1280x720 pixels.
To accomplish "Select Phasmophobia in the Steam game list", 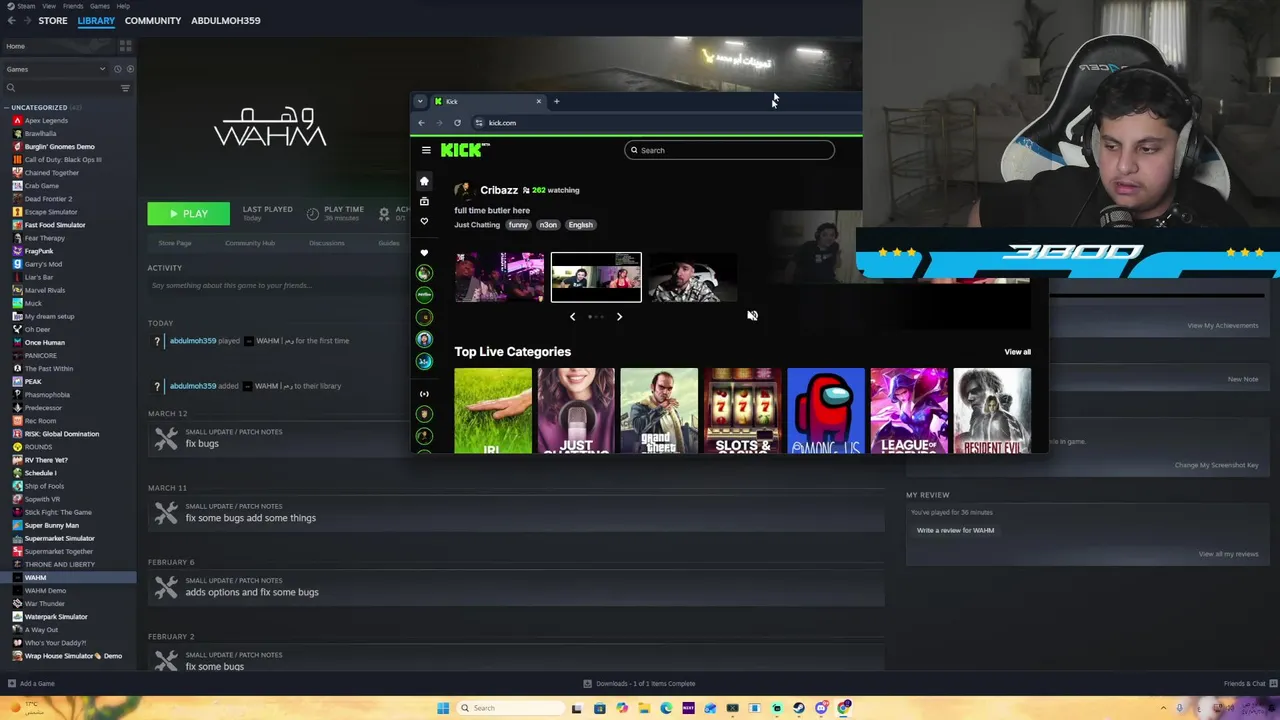I will coord(47,395).
